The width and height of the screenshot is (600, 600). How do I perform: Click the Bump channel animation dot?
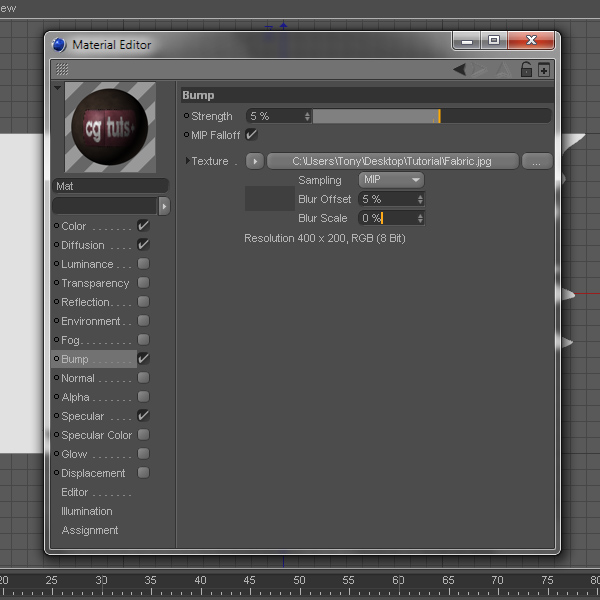tap(56, 359)
